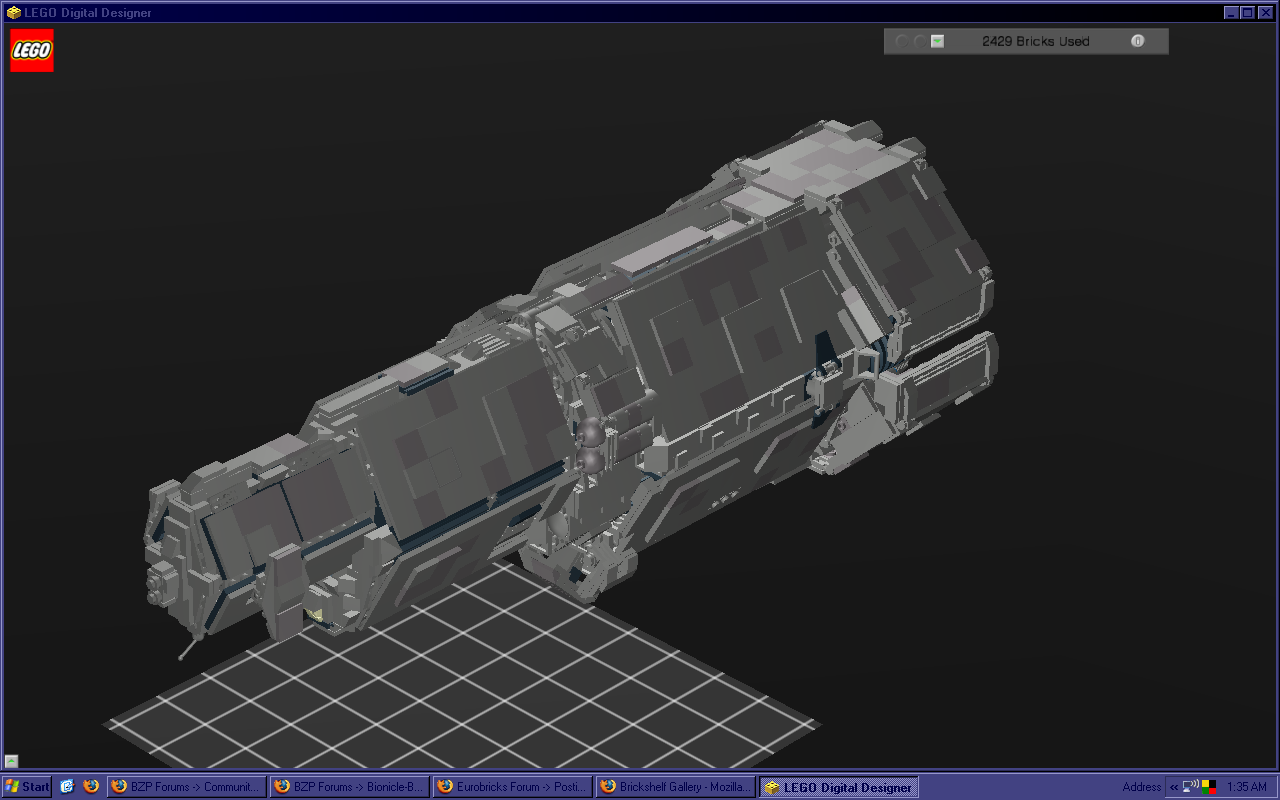Click the network connection tray icon
The height and width of the screenshot is (800, 1280).
tap(1191, 787)
